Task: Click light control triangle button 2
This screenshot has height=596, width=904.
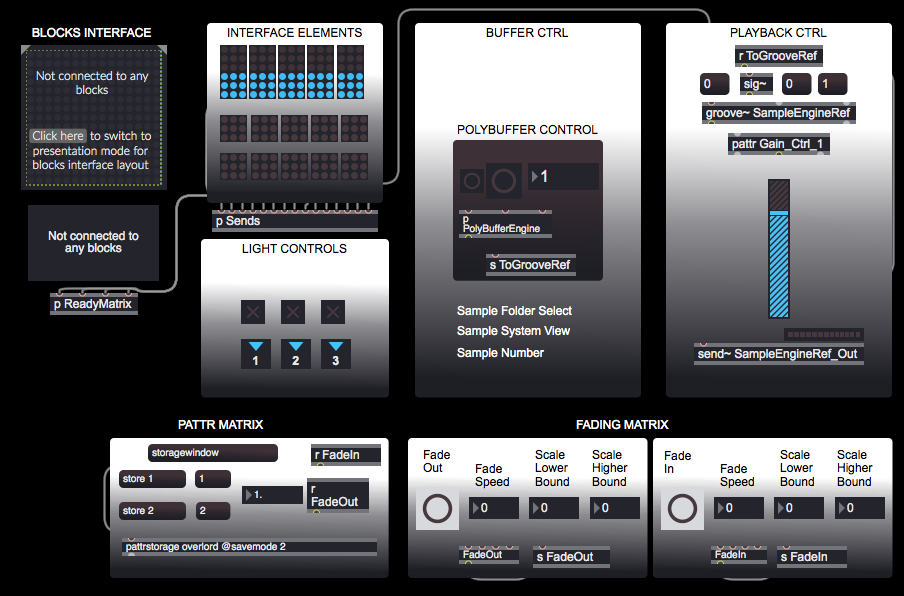Action: (x=296, y=354)
